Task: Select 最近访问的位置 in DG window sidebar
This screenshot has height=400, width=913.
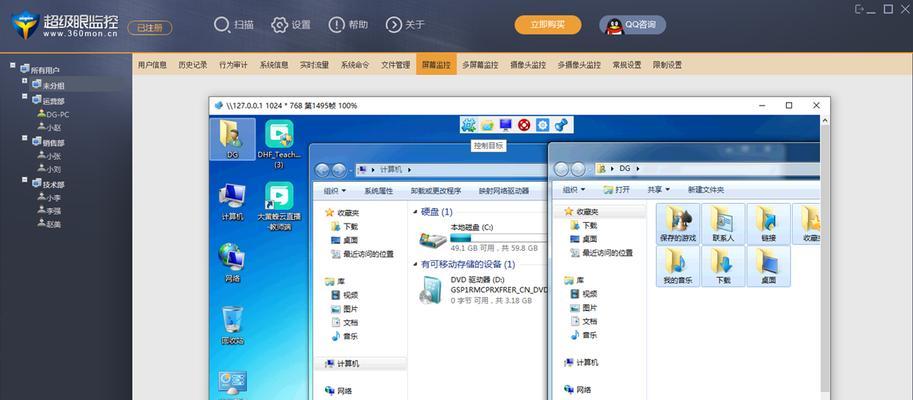Action: coord(601,253)
